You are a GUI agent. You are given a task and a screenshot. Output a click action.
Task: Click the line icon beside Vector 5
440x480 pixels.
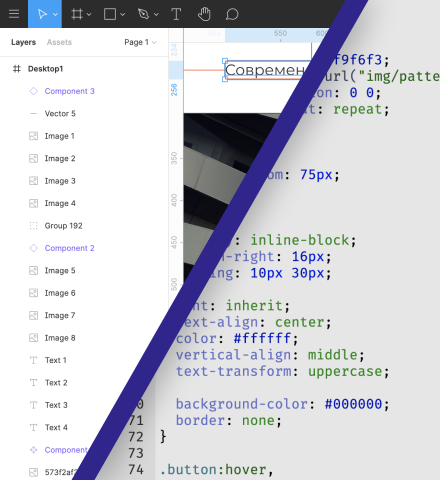point(33,114)
